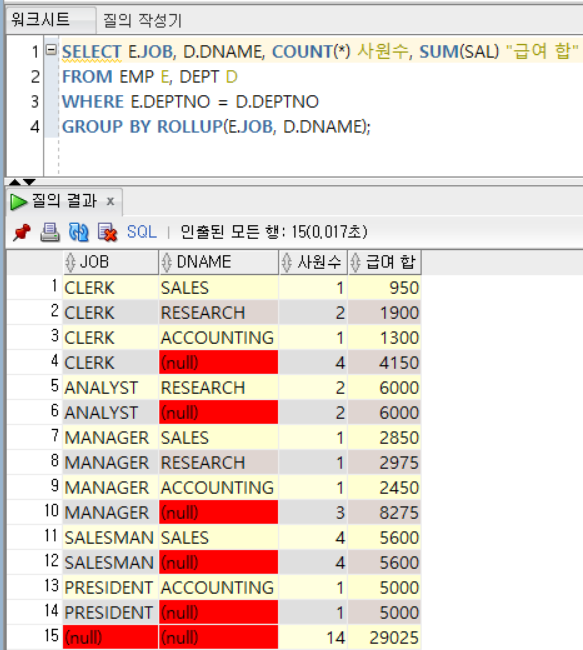
Task: Switch to the 워크시트 tab
Action: [50, 19]
